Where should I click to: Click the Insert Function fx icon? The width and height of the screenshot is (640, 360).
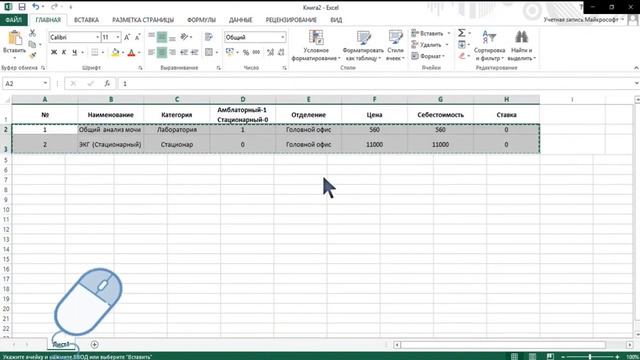[x=107, y=83]
